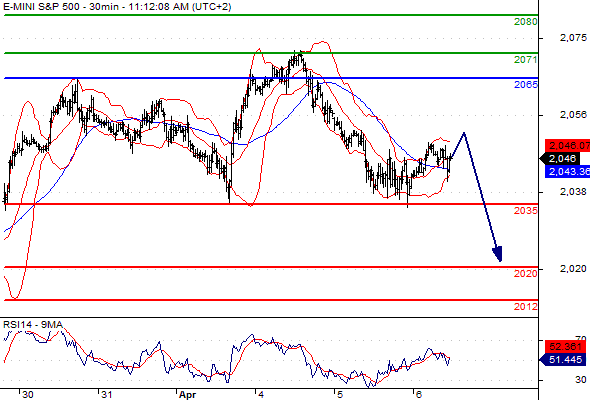The height and width of the screenshot is (400, 590).
Task: Click the 31 date label on time axis
Action: point(106,395)
